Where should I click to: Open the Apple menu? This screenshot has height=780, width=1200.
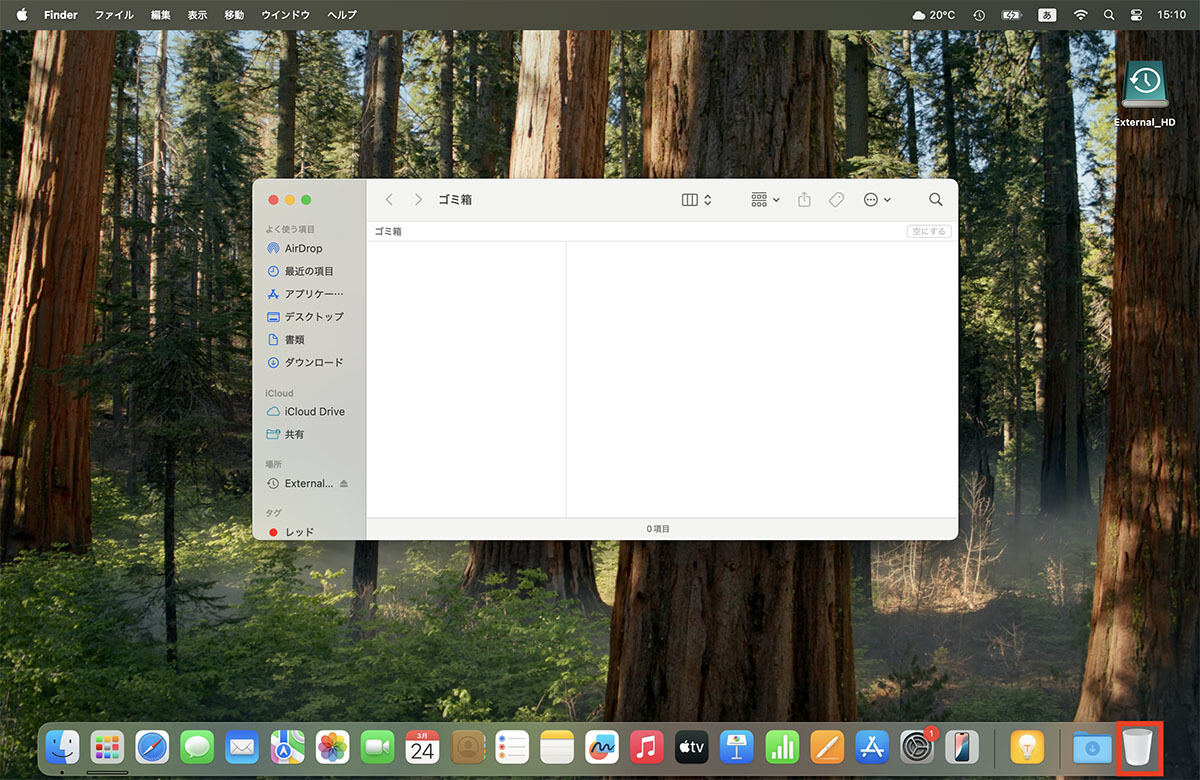point(22,15)
